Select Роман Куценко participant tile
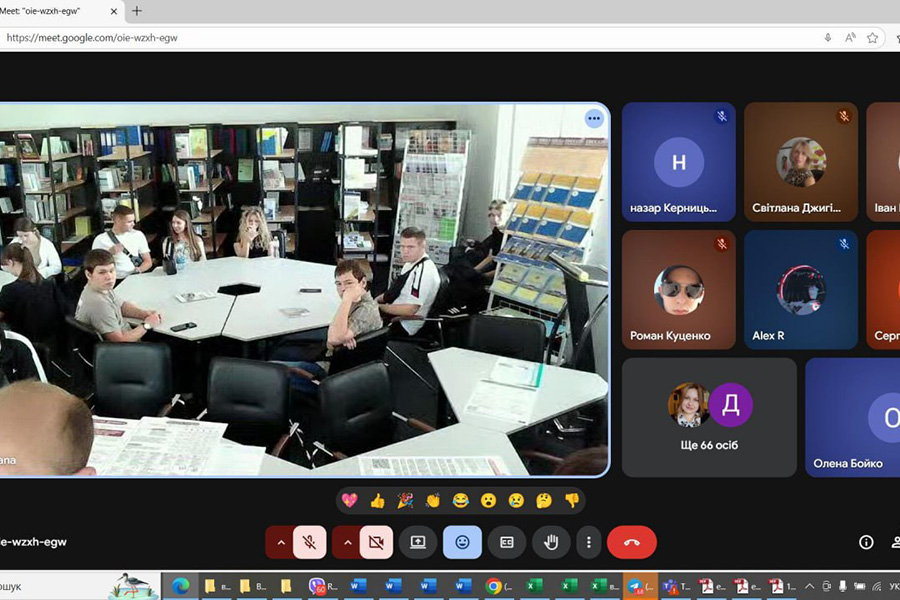Viewport: 900px width, 600px height. tap(678, 290)
